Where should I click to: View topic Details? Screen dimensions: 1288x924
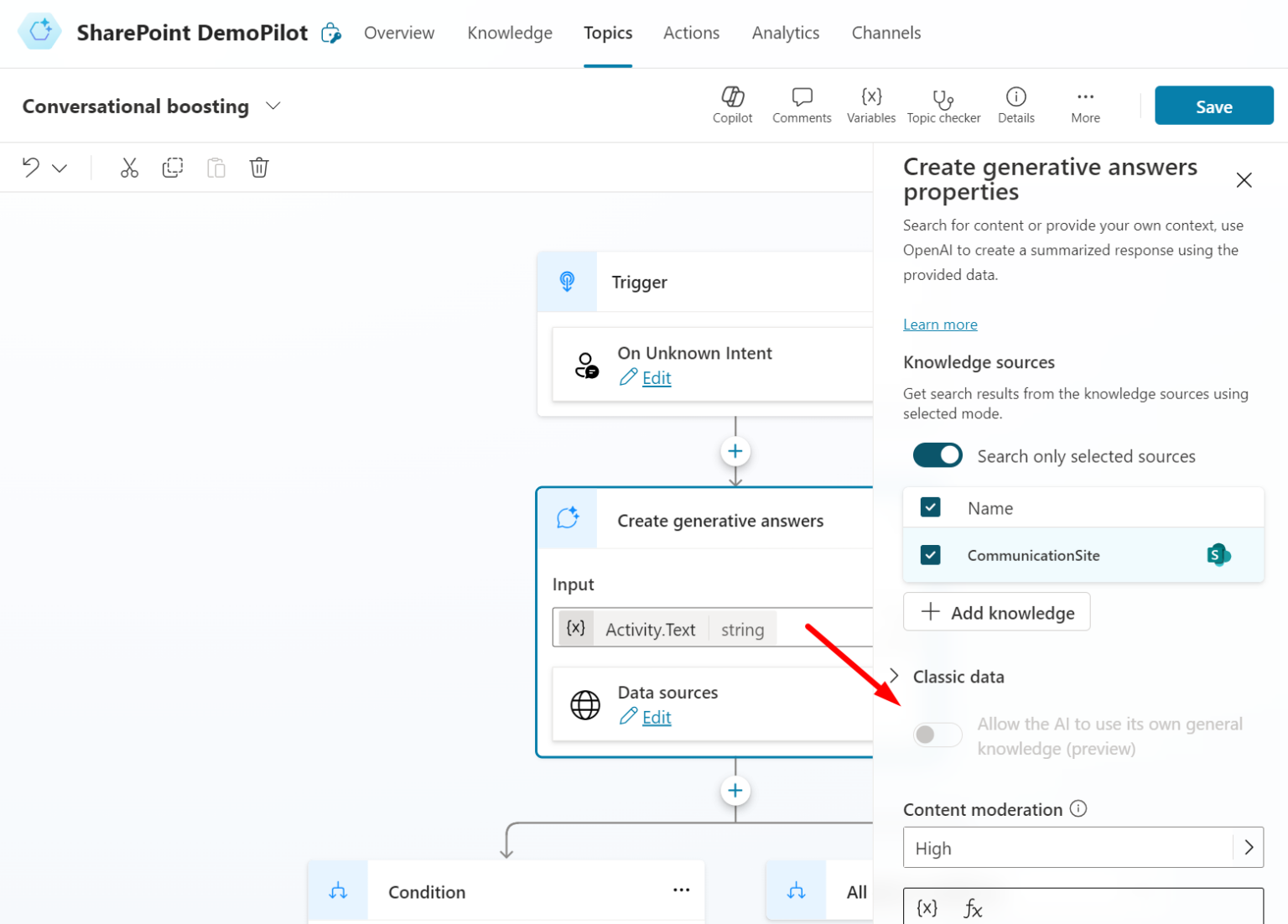[1015, 105]
